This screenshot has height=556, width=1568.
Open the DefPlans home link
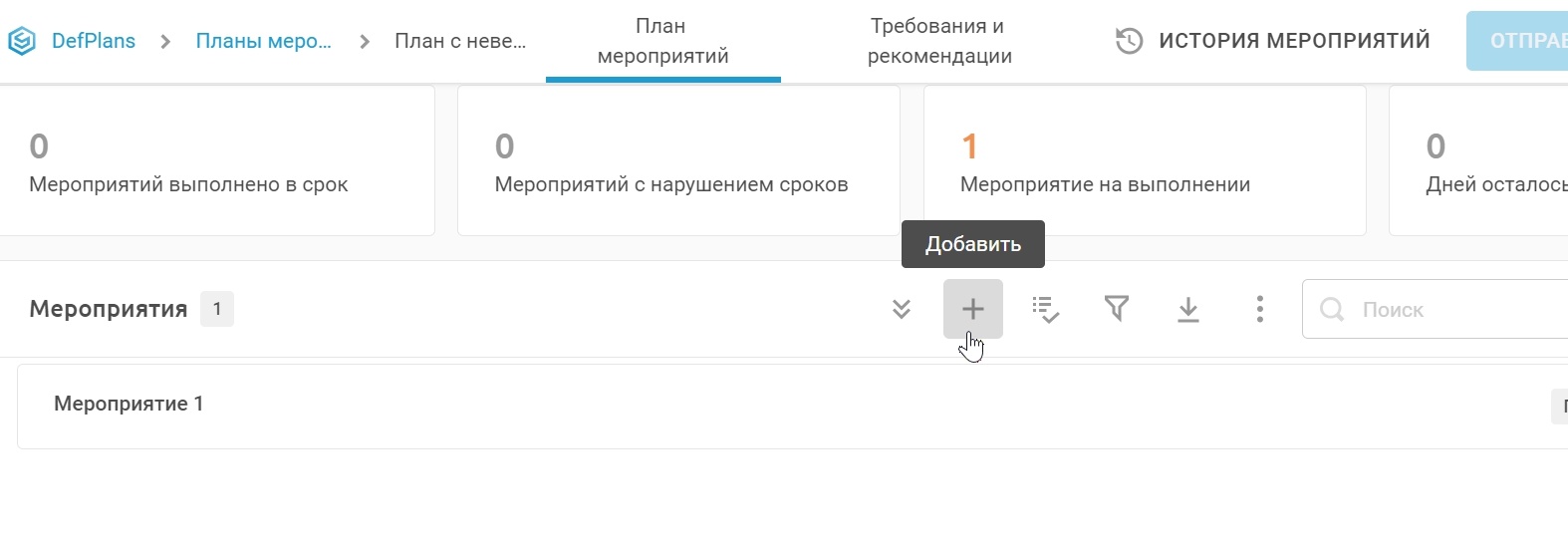94,41
